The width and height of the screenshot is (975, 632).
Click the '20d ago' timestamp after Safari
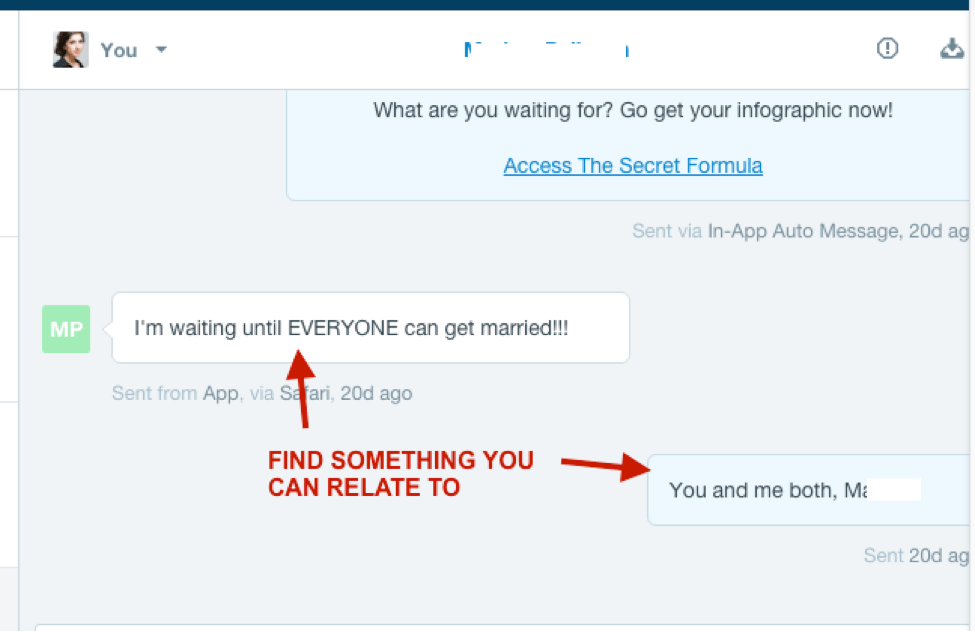click(x=376, y=393)
